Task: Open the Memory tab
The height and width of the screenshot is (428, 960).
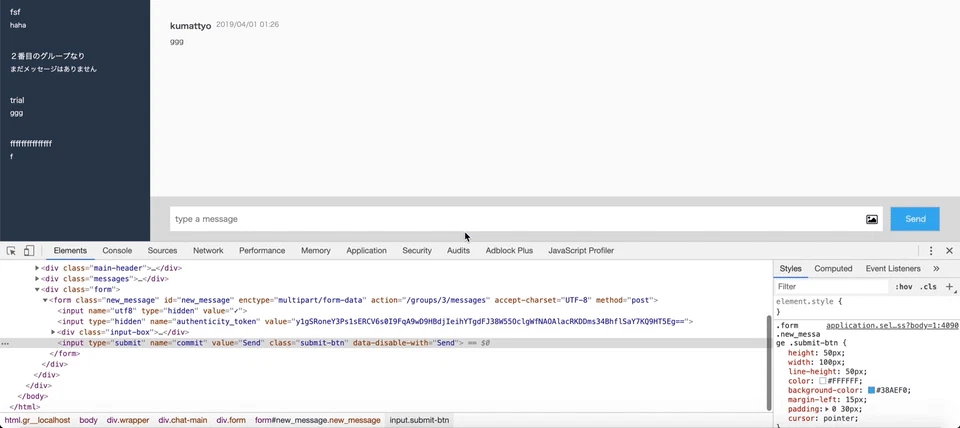Action: pyautogui.click(x=315, y=250)
